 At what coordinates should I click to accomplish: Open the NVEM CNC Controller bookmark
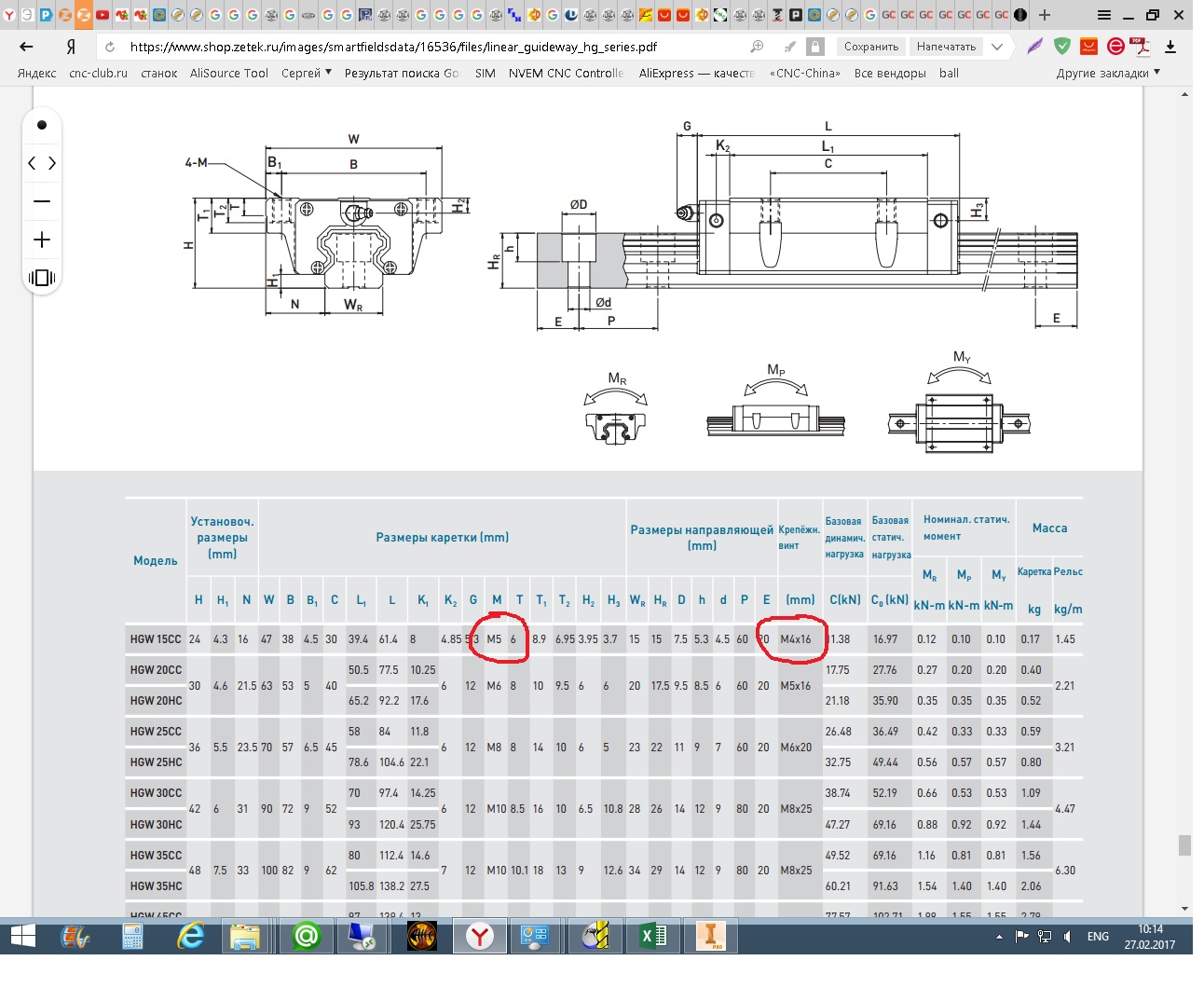pos(567,73)
